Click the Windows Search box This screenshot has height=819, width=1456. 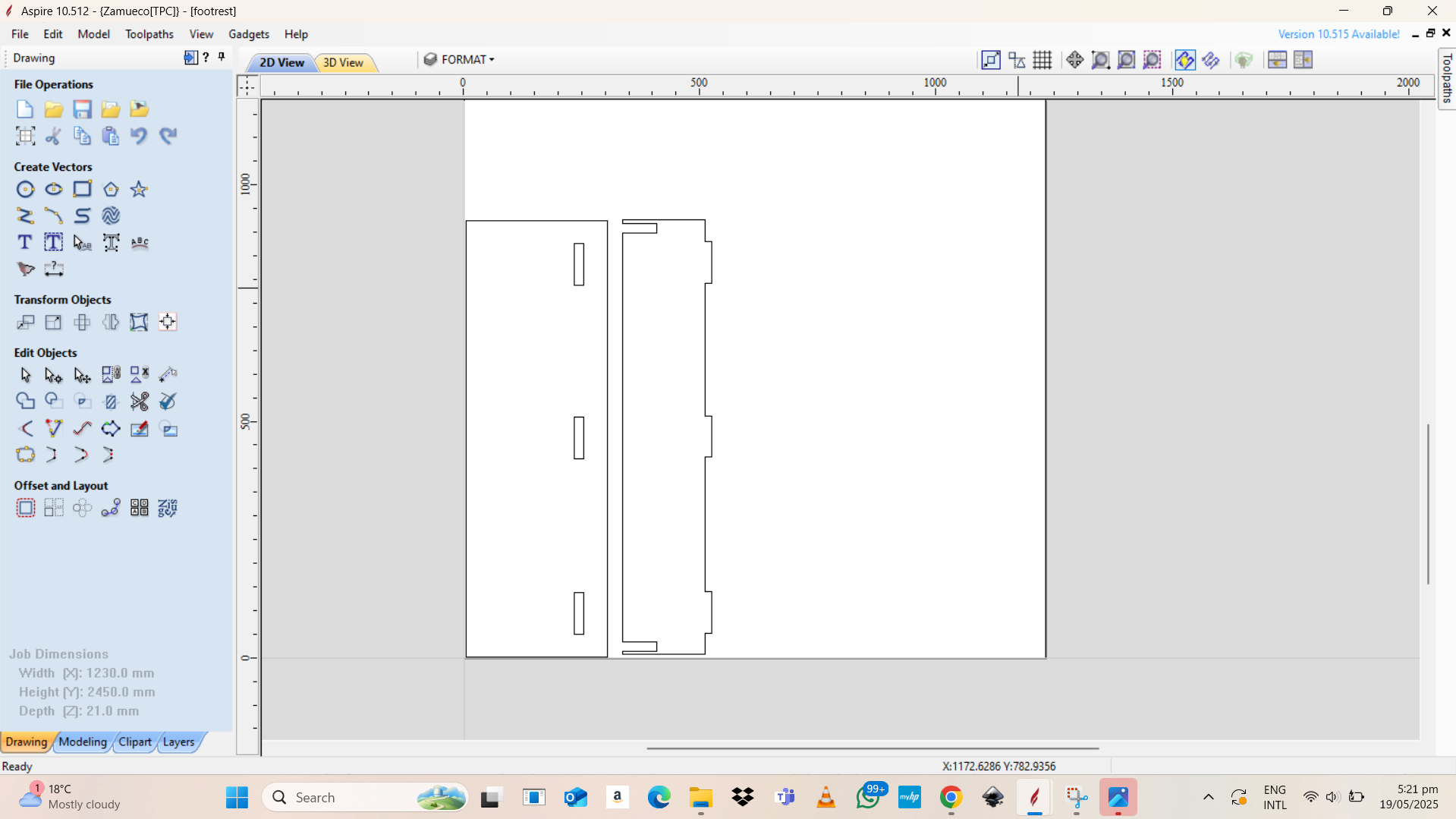click(x=365, y=797)
